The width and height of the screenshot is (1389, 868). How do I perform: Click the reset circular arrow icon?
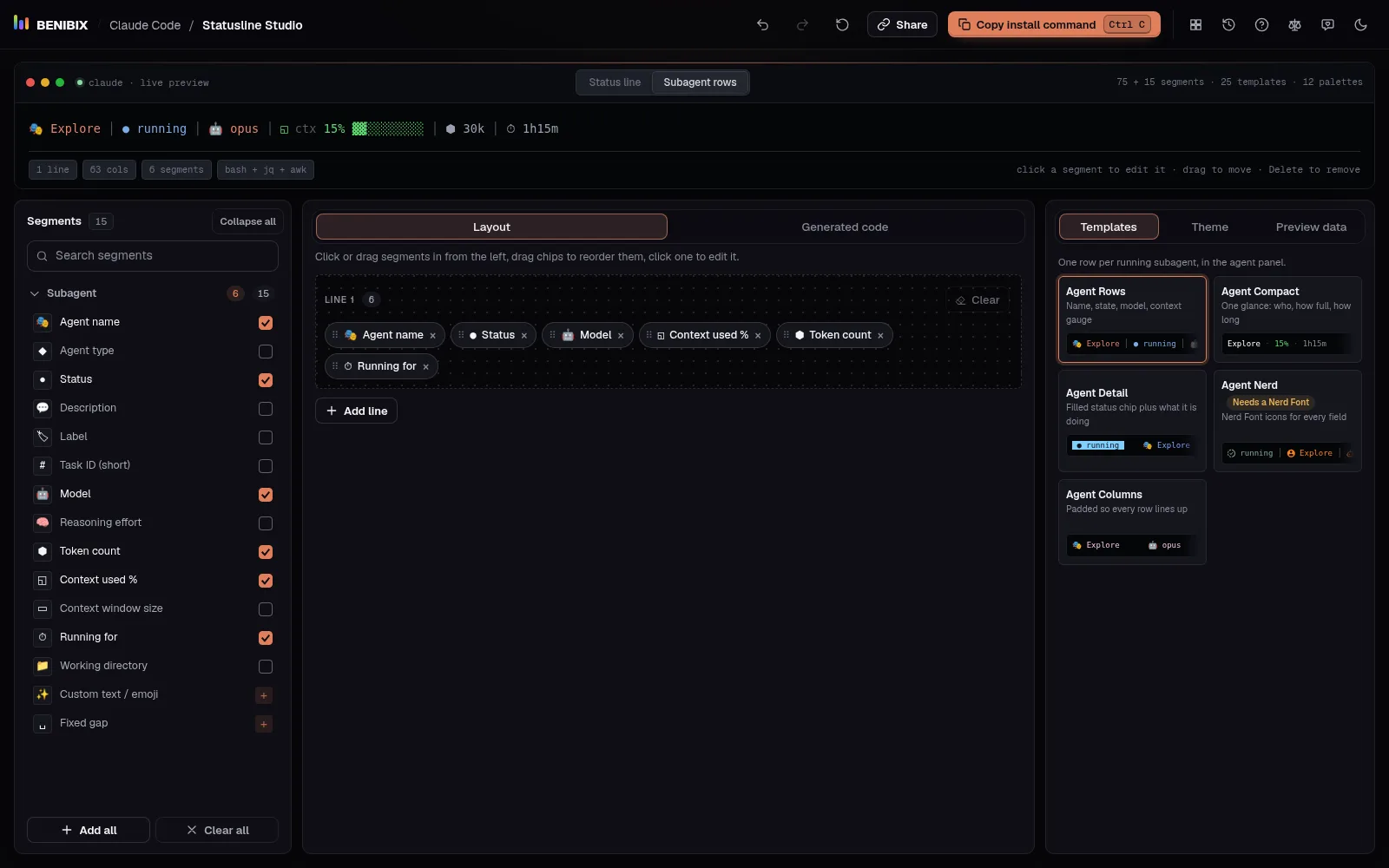[842, 25]
